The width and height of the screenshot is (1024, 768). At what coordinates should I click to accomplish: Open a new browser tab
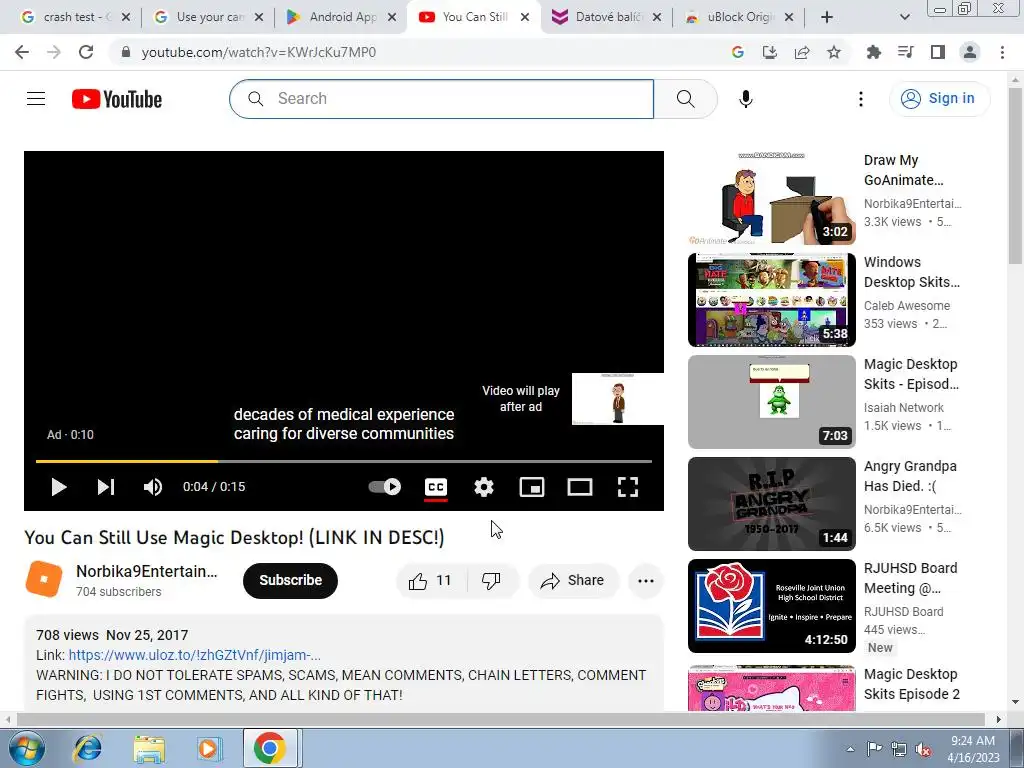click(x=827, y=17)
